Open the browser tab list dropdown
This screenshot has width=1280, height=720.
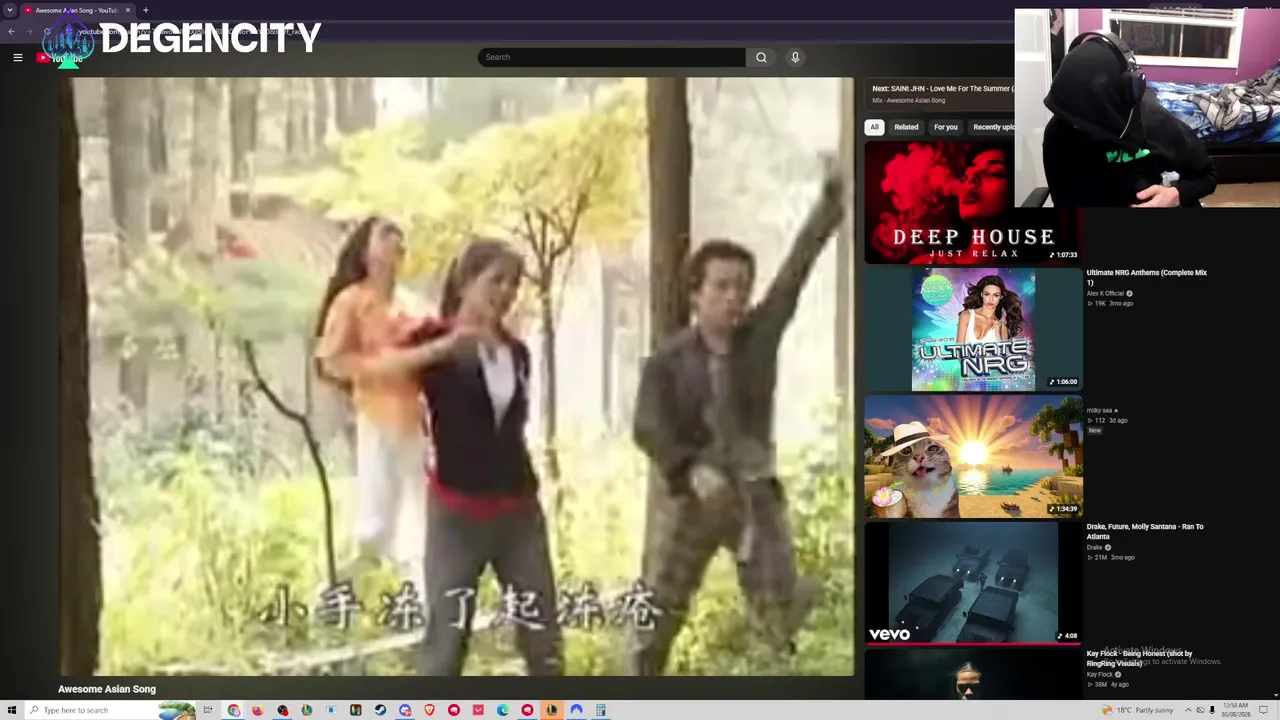tap(9, 10)
